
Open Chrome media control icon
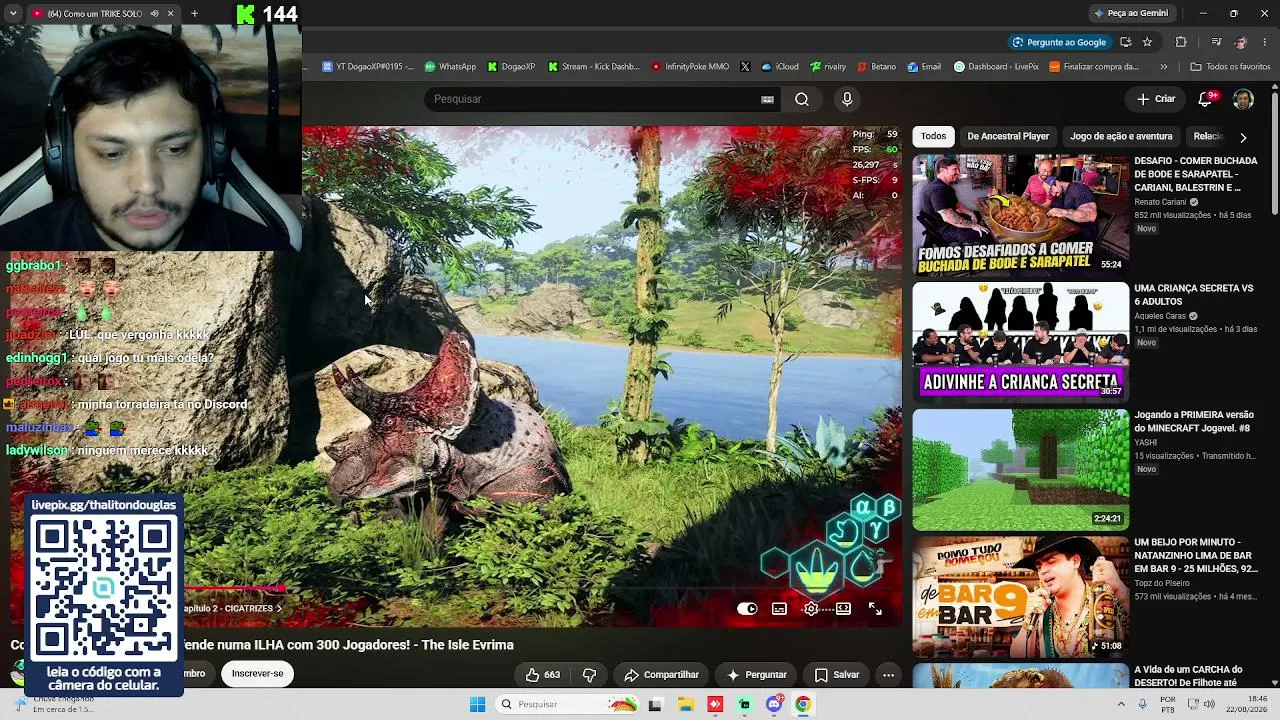(1216, 42)
